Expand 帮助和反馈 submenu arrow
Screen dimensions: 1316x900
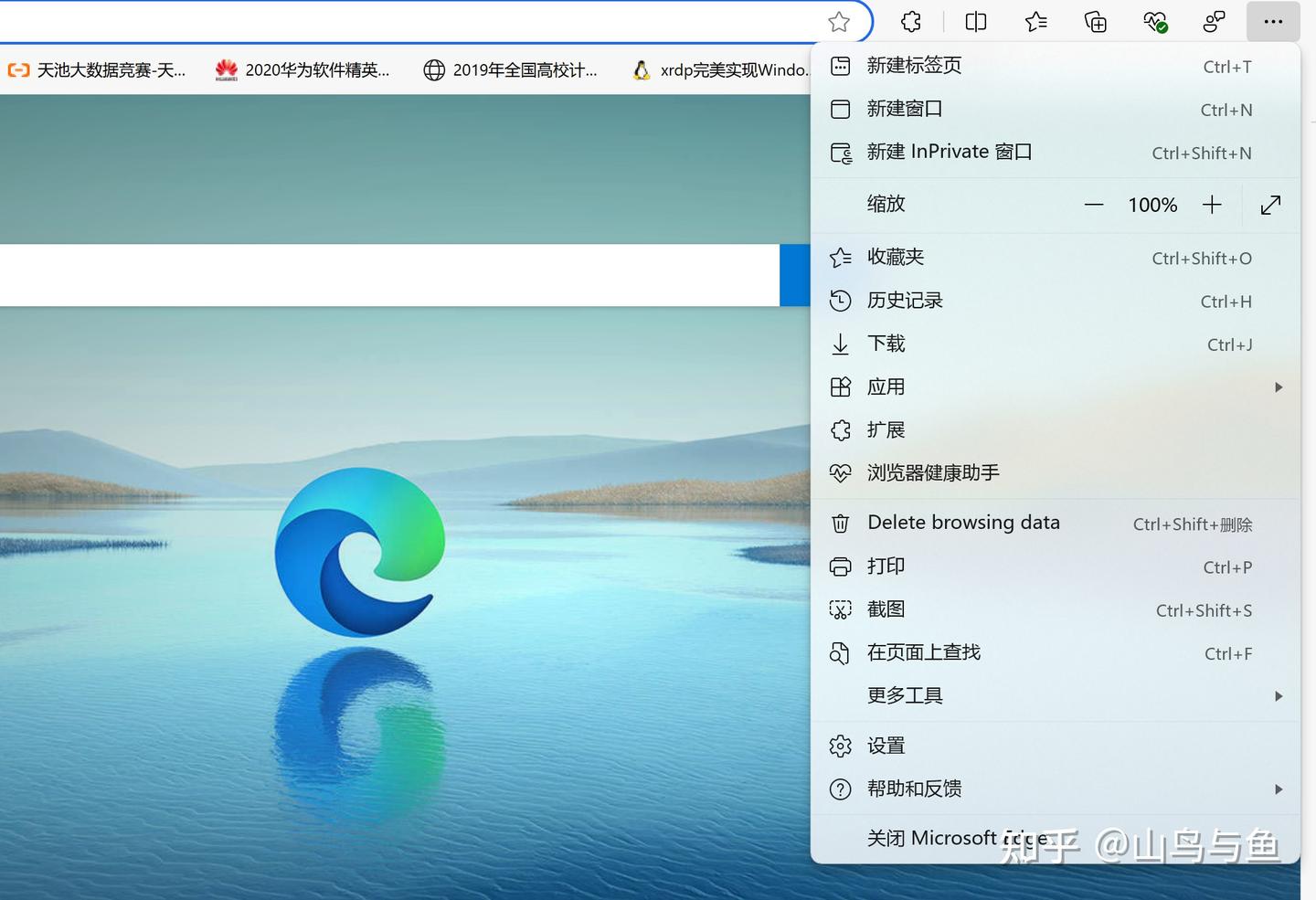[1279, 789]
